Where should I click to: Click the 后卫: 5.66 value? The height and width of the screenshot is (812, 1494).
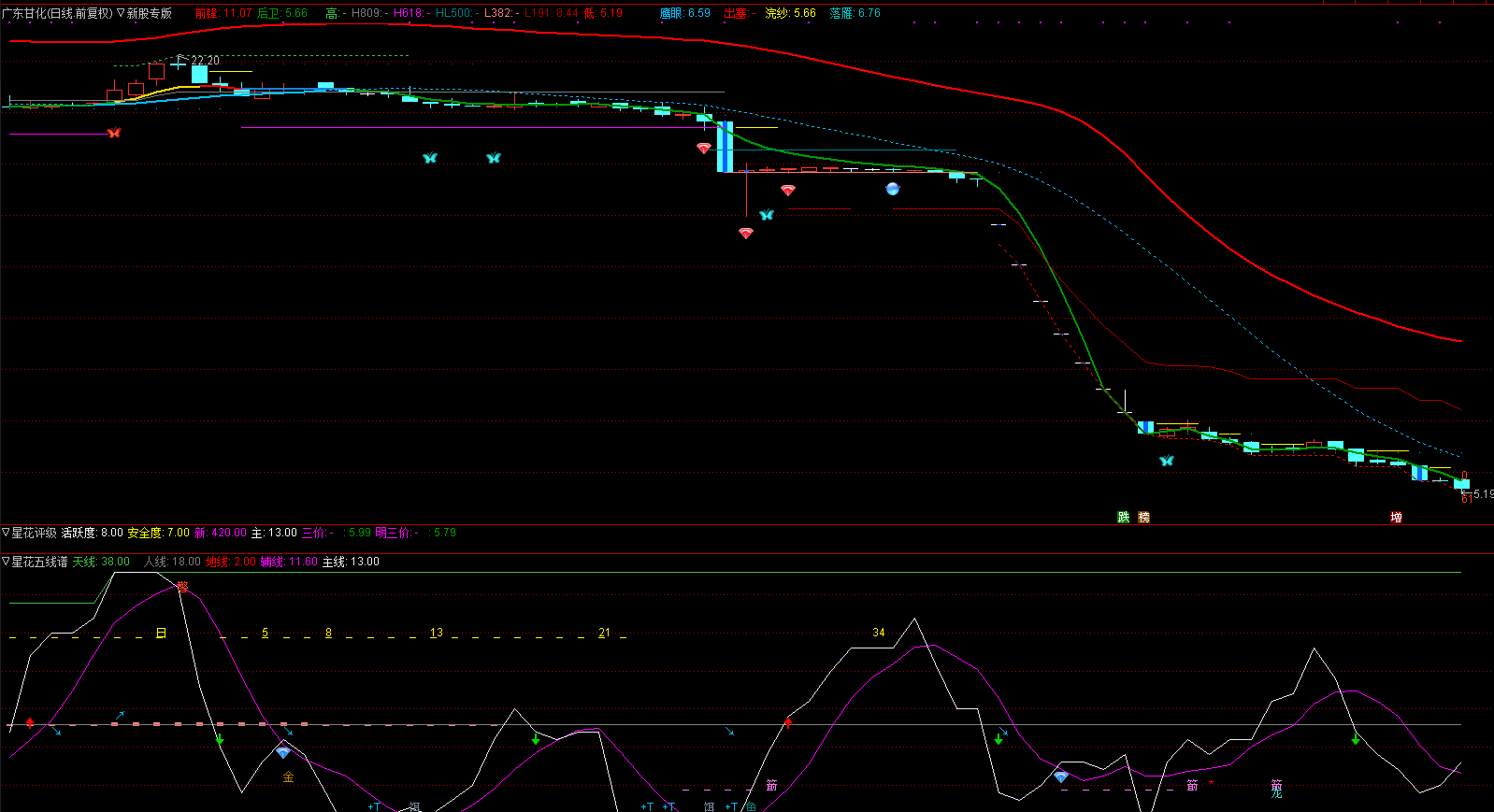coord(282,14)
